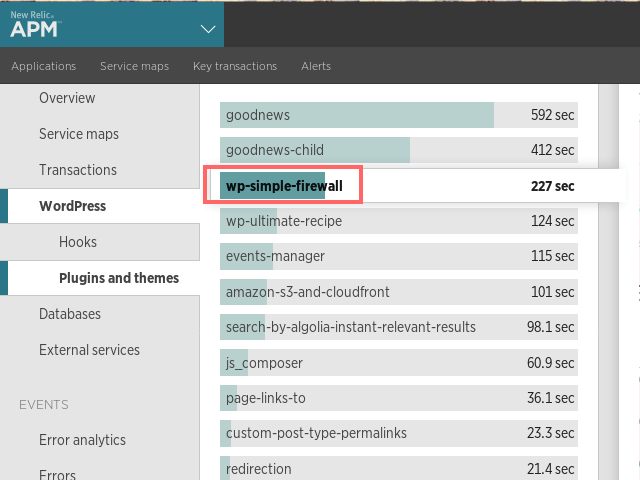Open the Alerts menu item
The height and width of the screenshot is (480, 640).
316,66
